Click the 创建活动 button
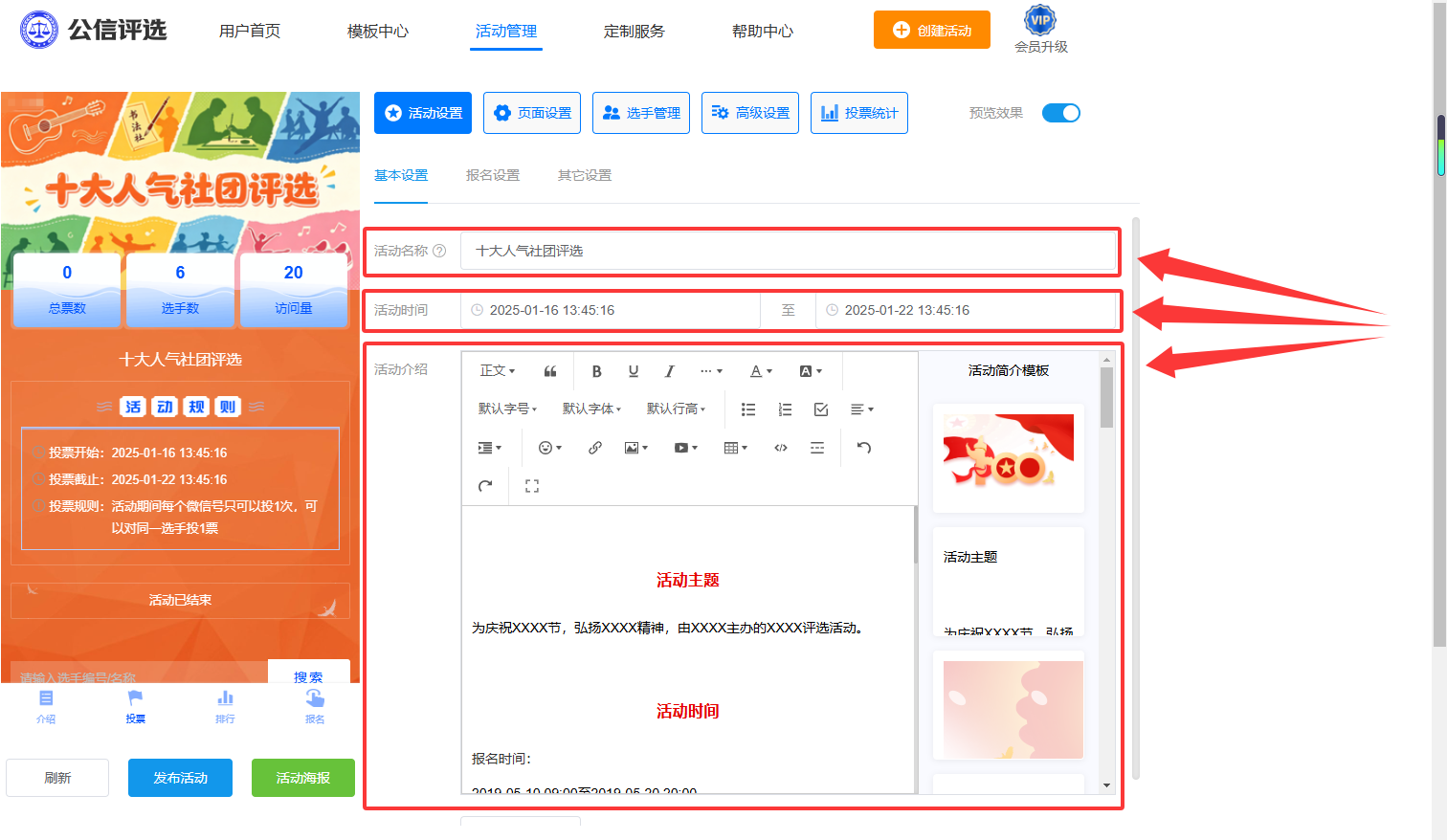 932,30
